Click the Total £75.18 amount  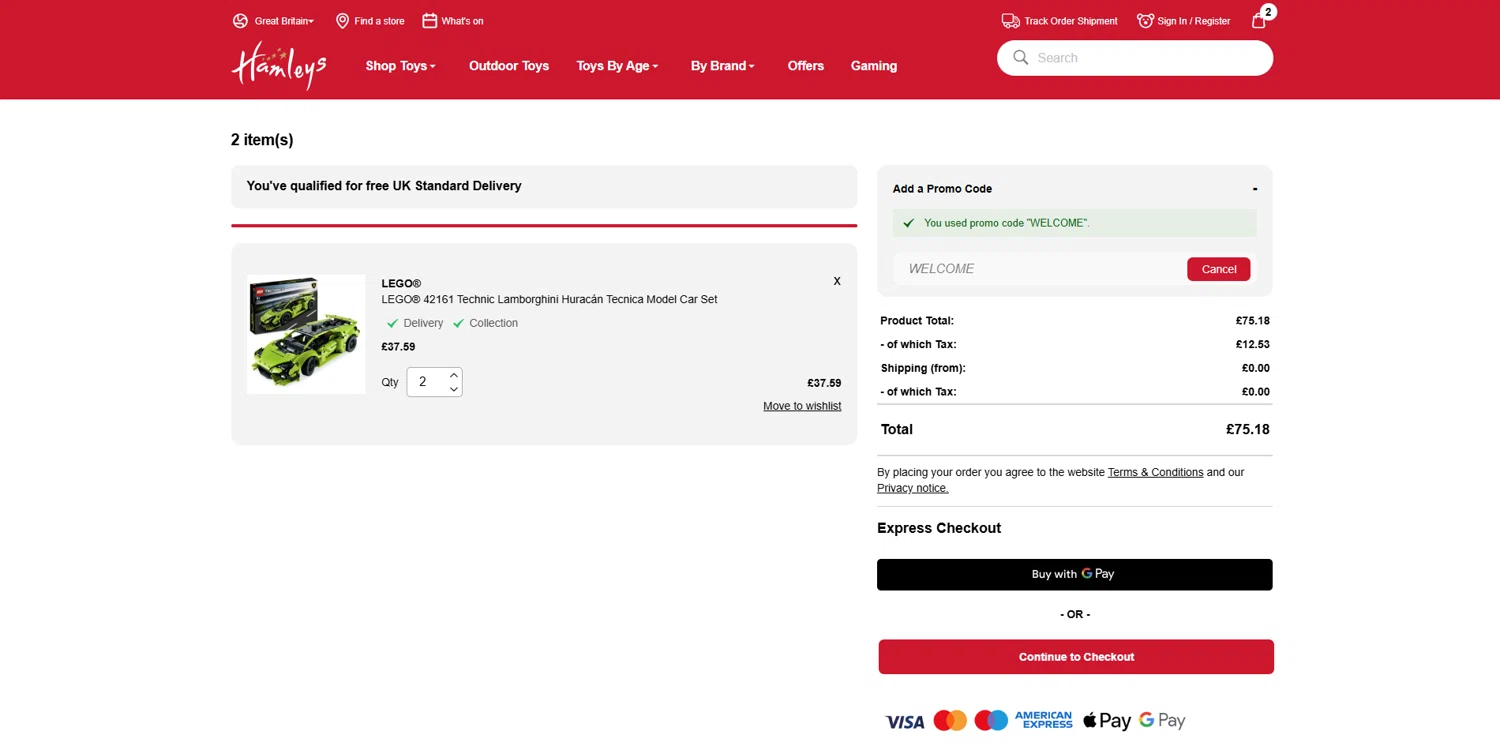(x=1248, y=429)
